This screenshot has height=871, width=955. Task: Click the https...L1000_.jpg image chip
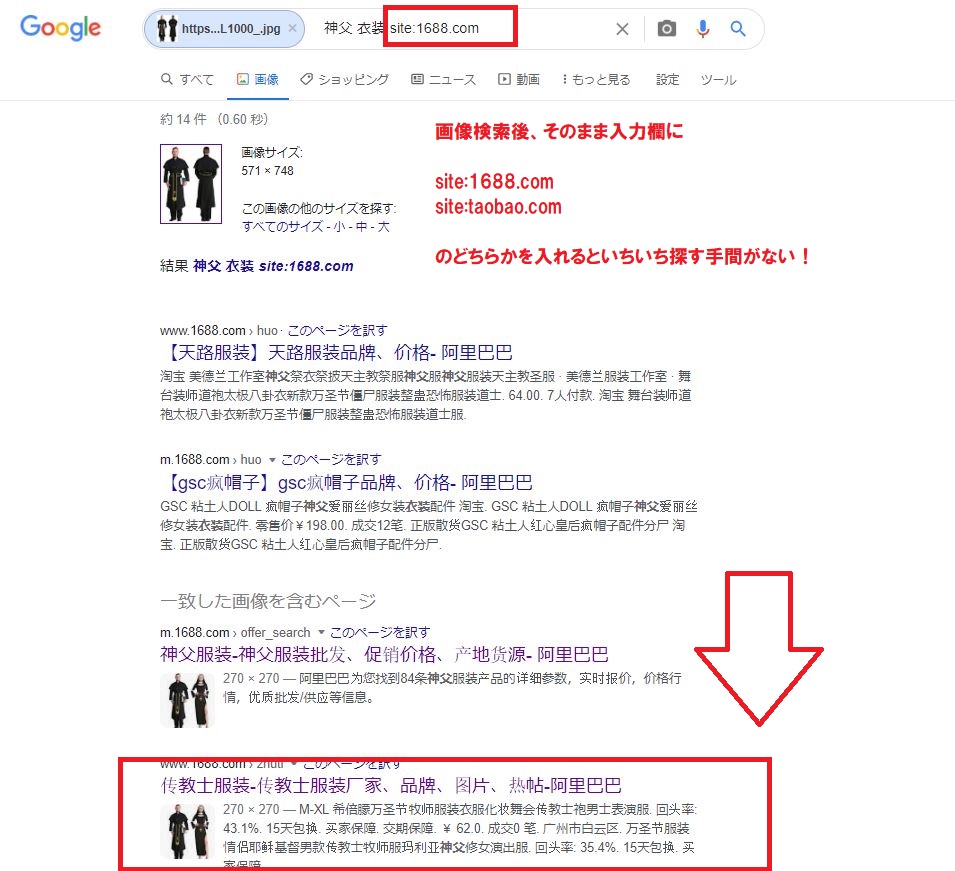224,29
